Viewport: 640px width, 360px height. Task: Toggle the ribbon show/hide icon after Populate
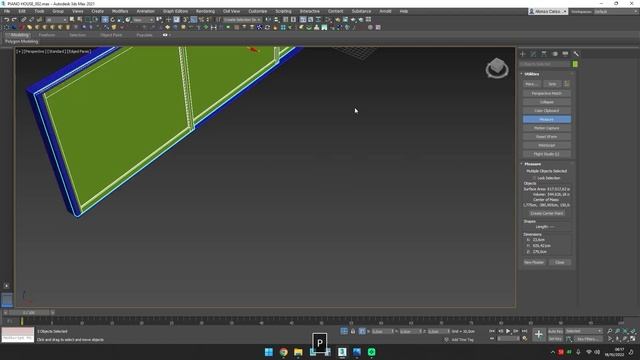click(x=165, y=35)
